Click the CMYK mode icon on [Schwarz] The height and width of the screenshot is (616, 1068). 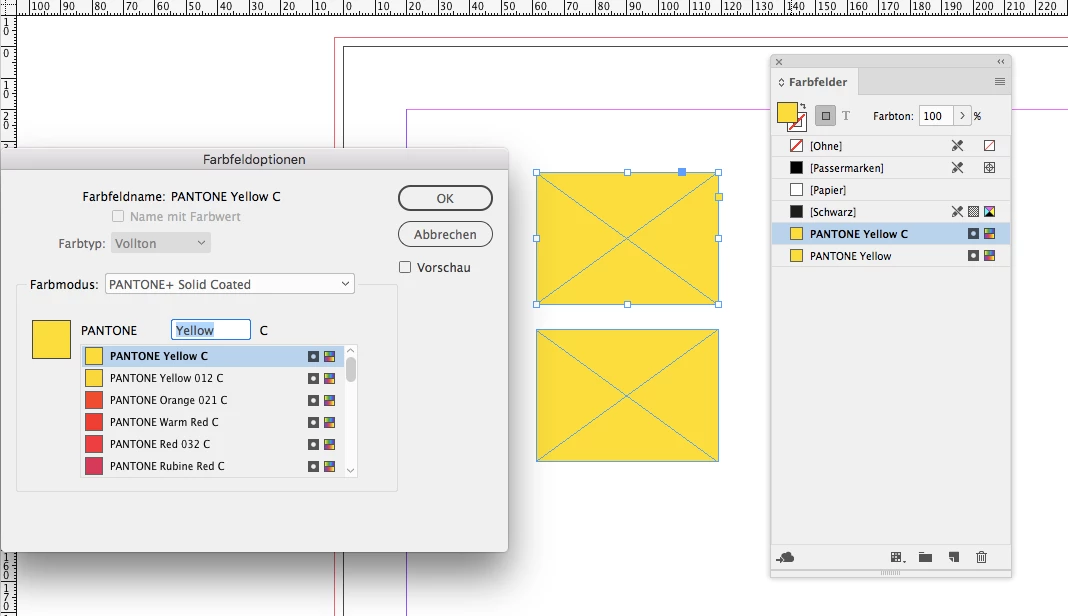(x=990, y=212)
